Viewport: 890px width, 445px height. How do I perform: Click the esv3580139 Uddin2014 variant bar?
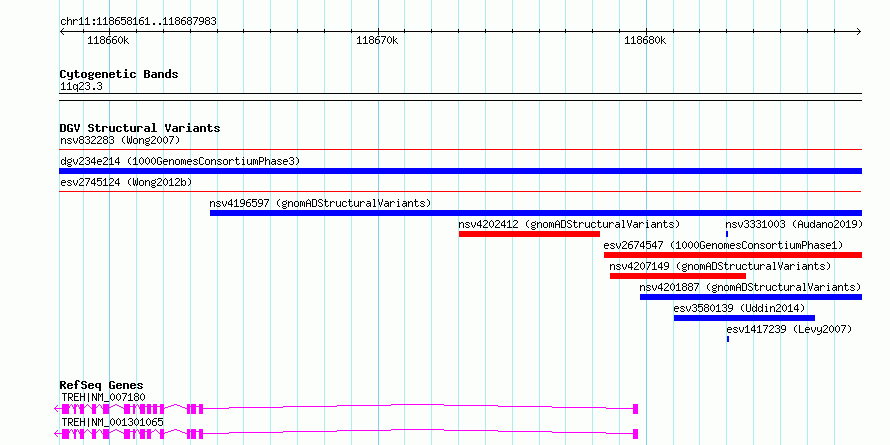point(744,318)
